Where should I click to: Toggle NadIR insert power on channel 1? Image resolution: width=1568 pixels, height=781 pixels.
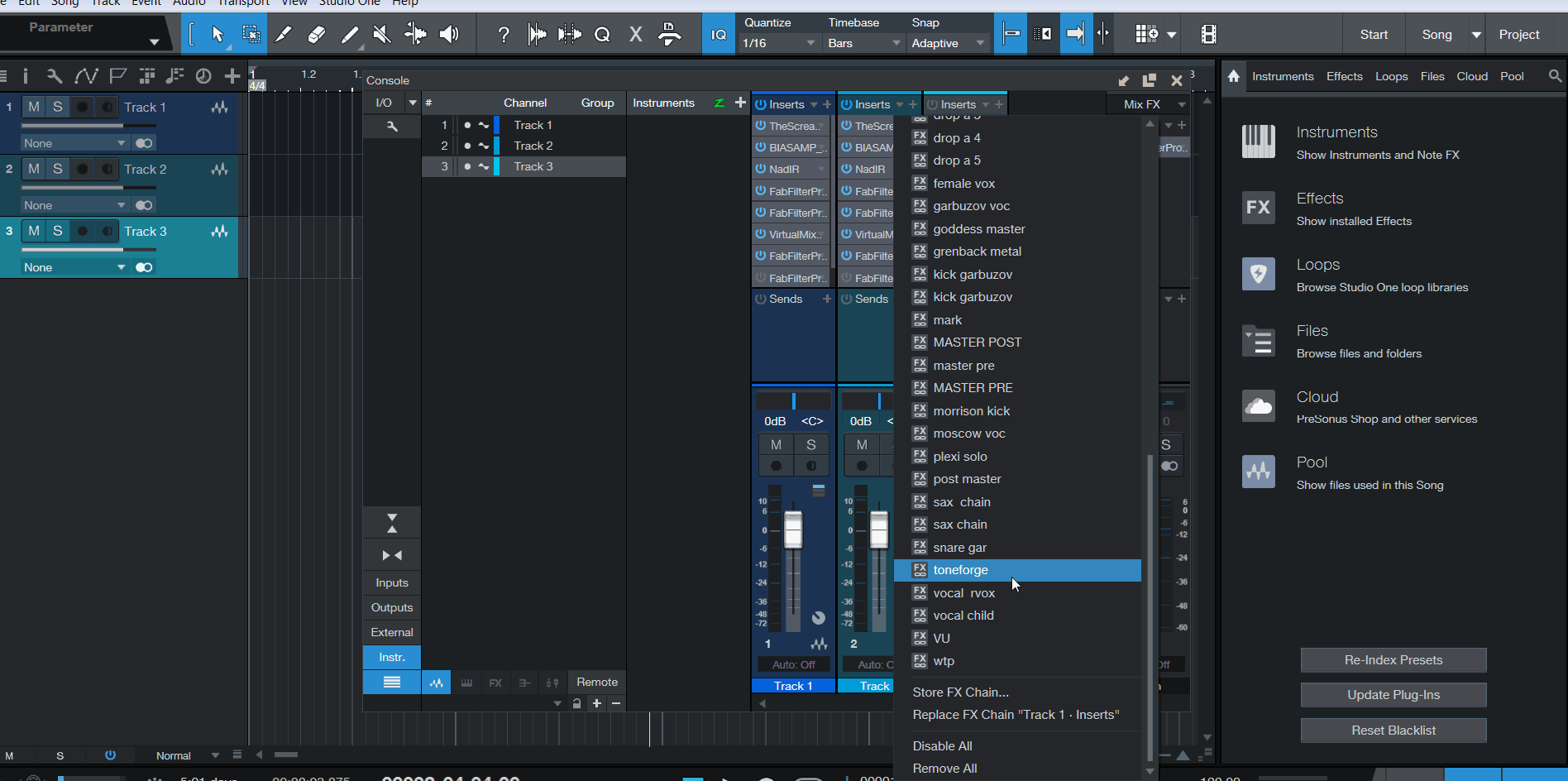point(761,169)
